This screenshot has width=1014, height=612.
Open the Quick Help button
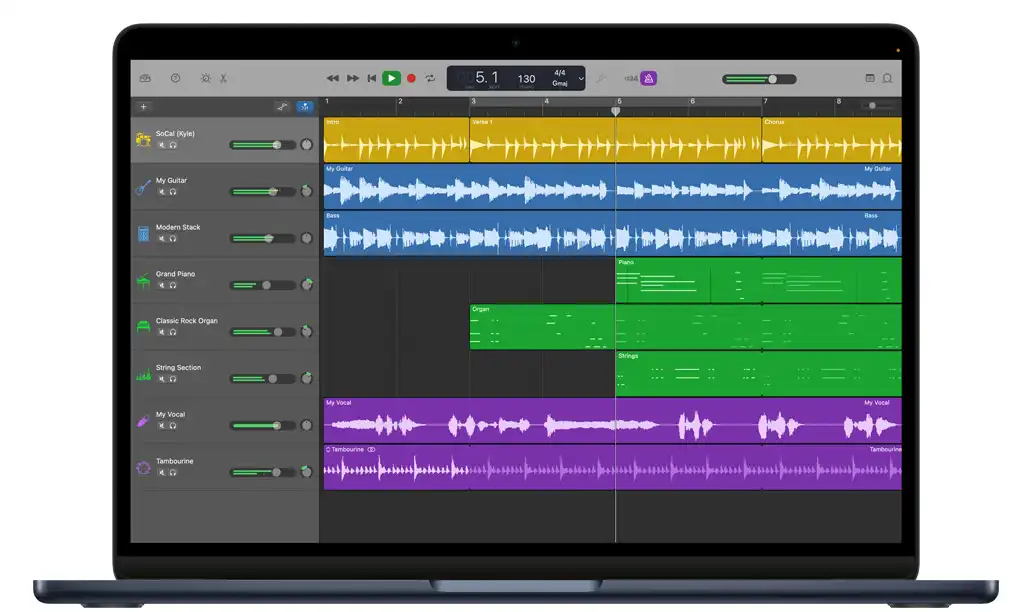click(175, 78)
